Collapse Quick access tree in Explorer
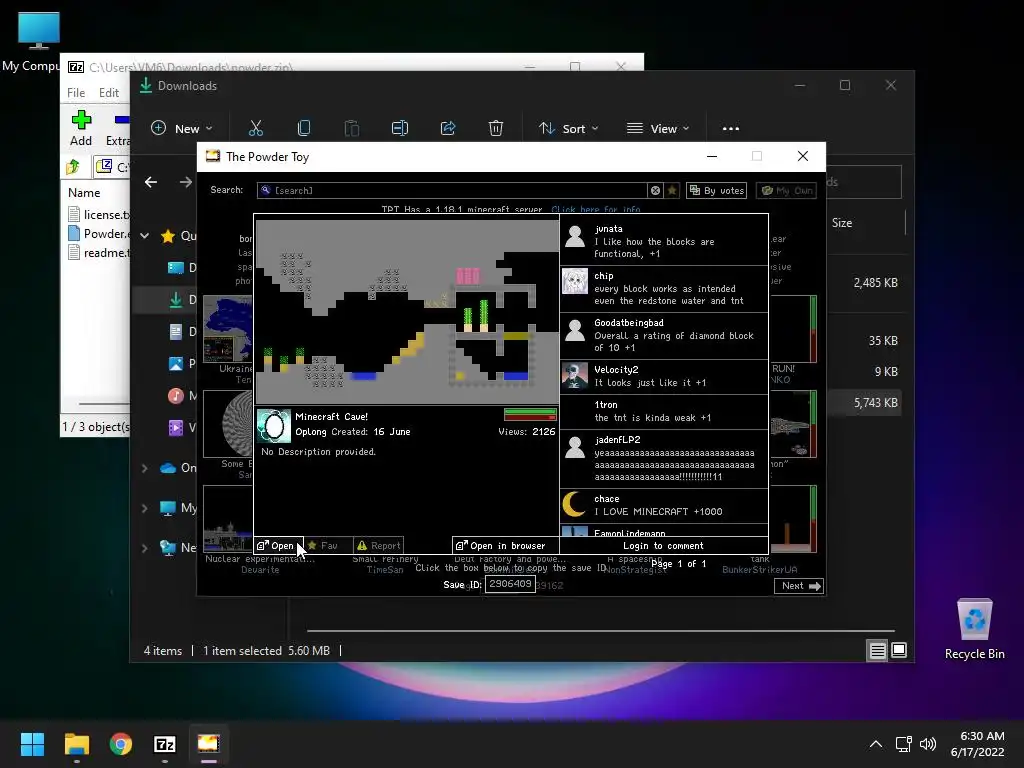This screenshot has height=768, width=1024. tap(145, 236)
